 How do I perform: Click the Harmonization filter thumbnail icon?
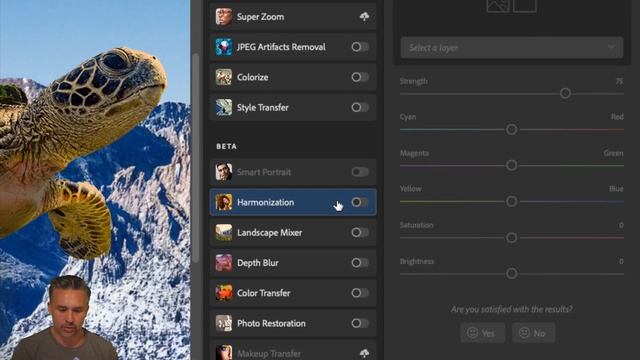click(224, 202)
